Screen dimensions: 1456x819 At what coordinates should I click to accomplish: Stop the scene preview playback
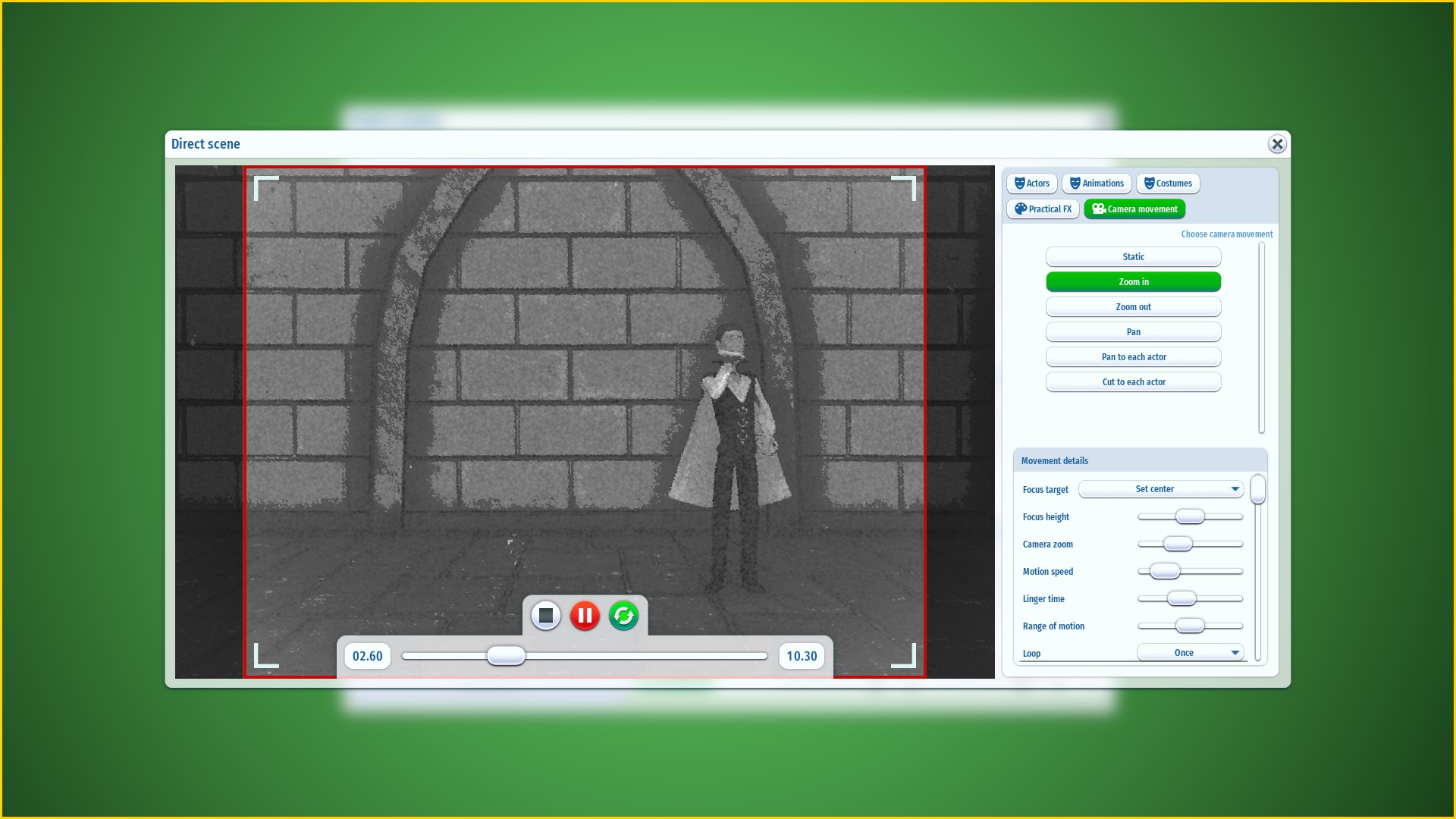point(545,616)
